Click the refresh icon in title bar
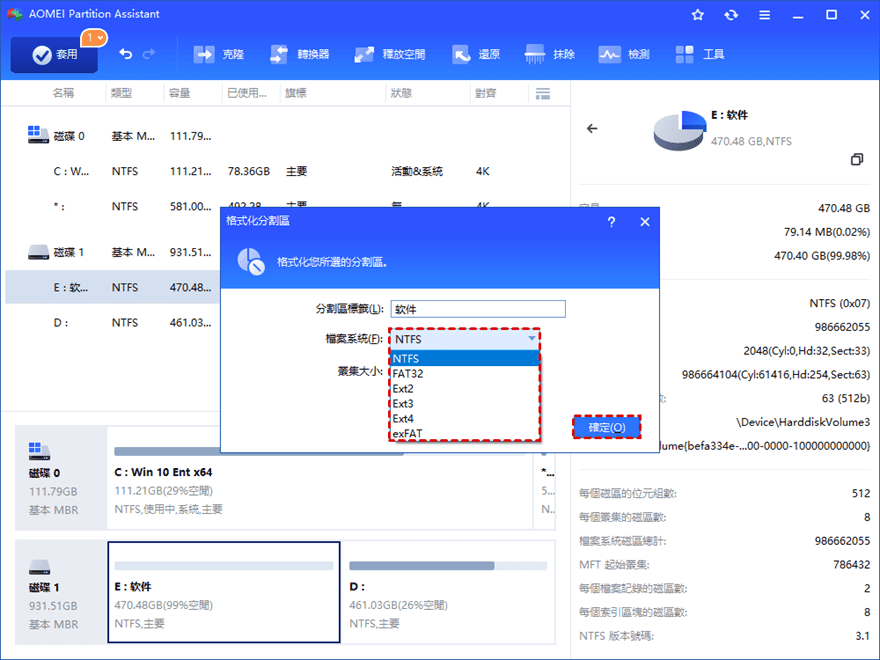Viewport: 880px width, 660px height. click(731, 15)
